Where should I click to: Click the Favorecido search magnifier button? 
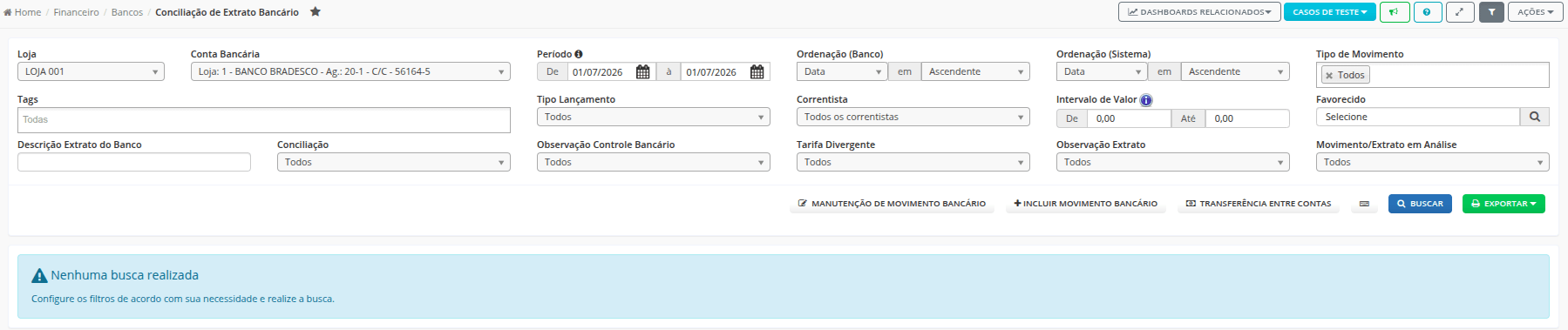coord(1535,117)
